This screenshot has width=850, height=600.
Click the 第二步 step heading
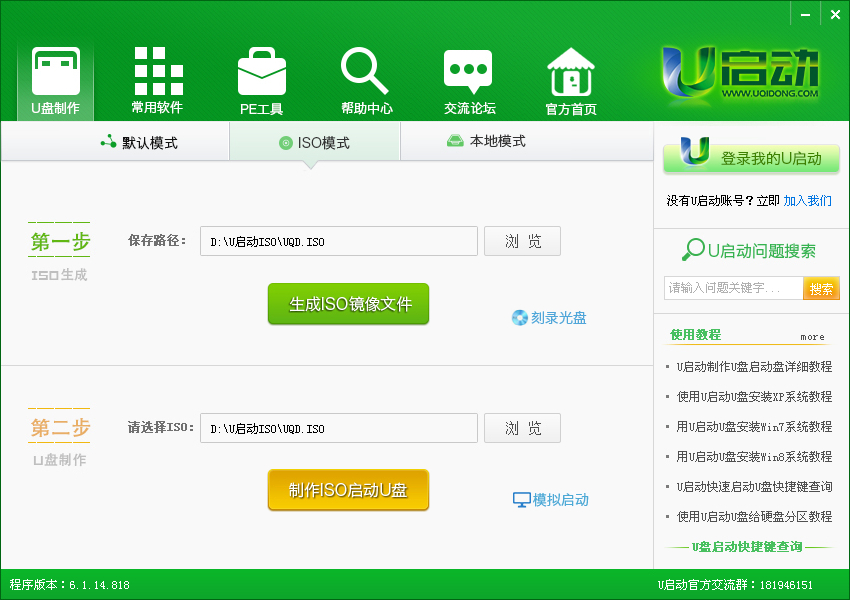click(x=60, y=427)
